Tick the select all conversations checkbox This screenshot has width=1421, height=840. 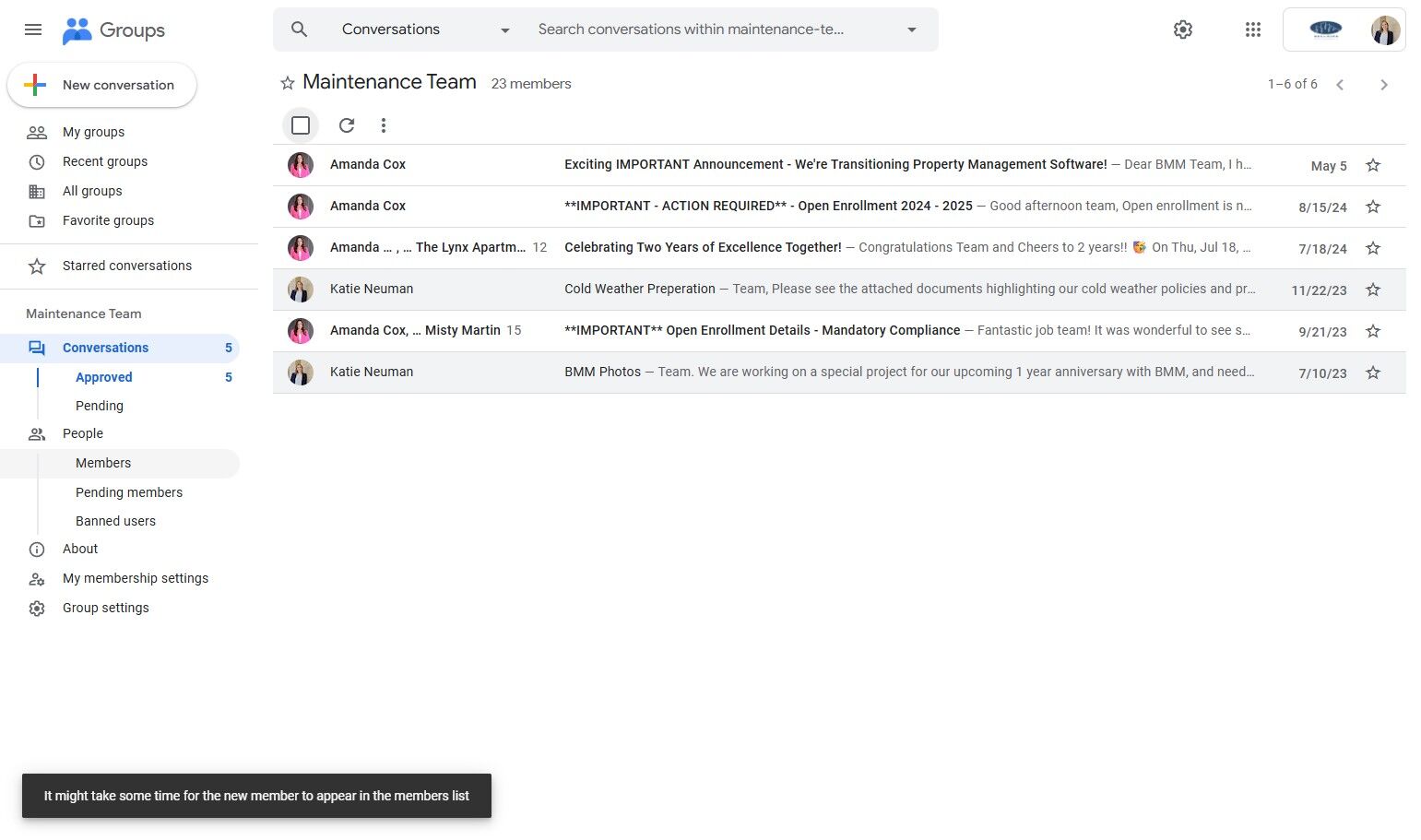pyautogui.click(x=301, y=125)
